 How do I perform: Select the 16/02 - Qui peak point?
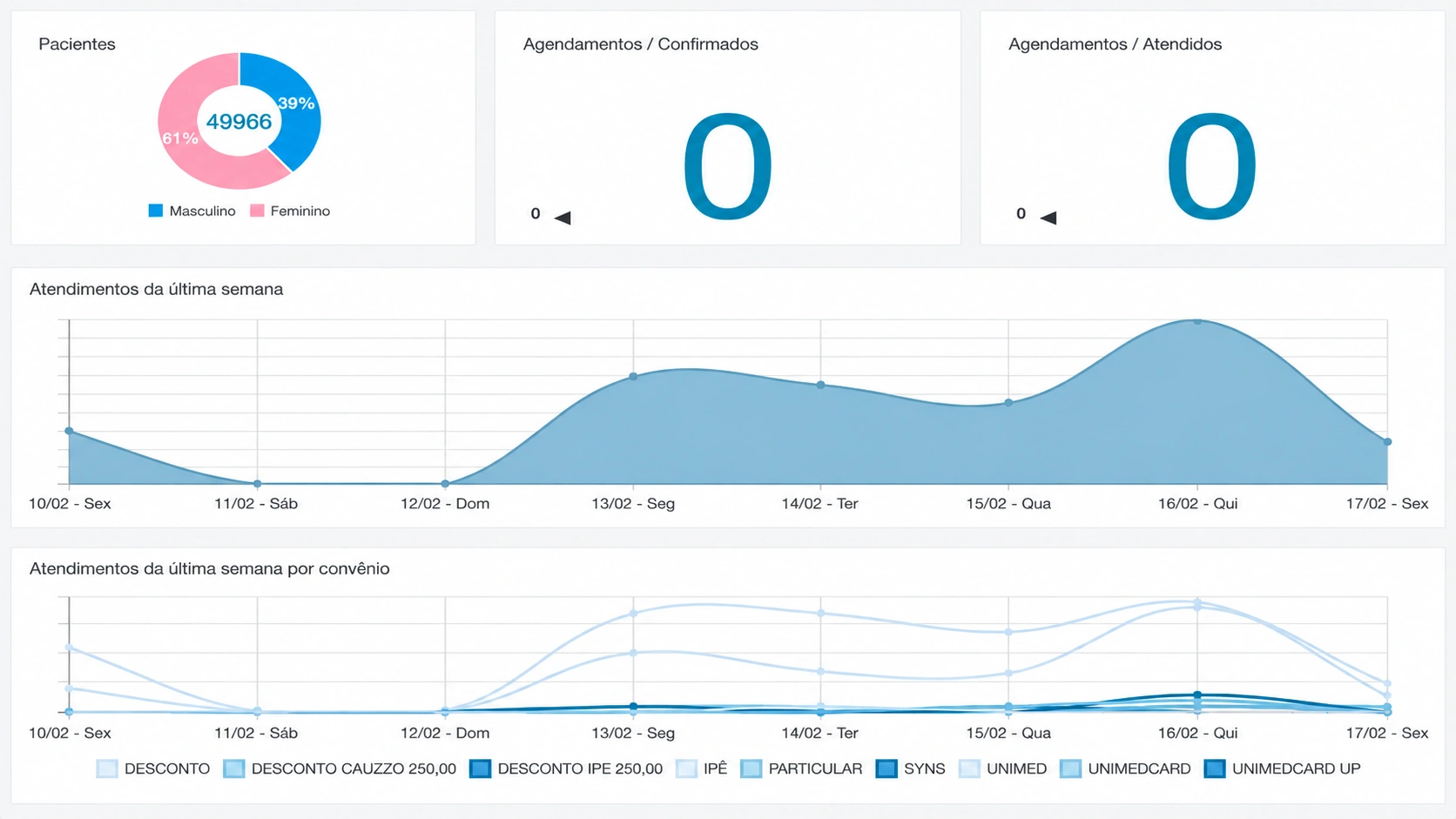coord(1197,321)
